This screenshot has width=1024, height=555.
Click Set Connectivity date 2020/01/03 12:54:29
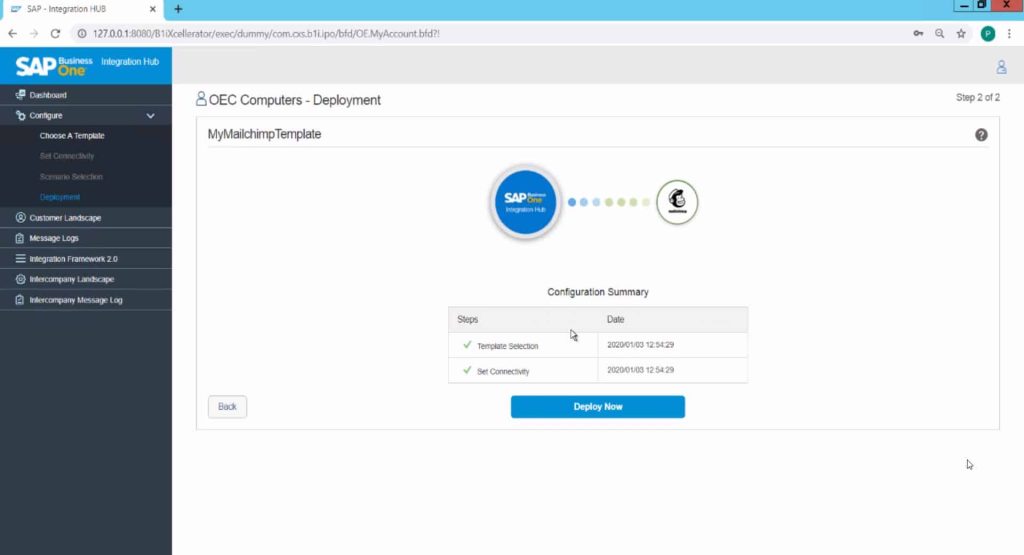pyautogui.click(x=641, y=370)
